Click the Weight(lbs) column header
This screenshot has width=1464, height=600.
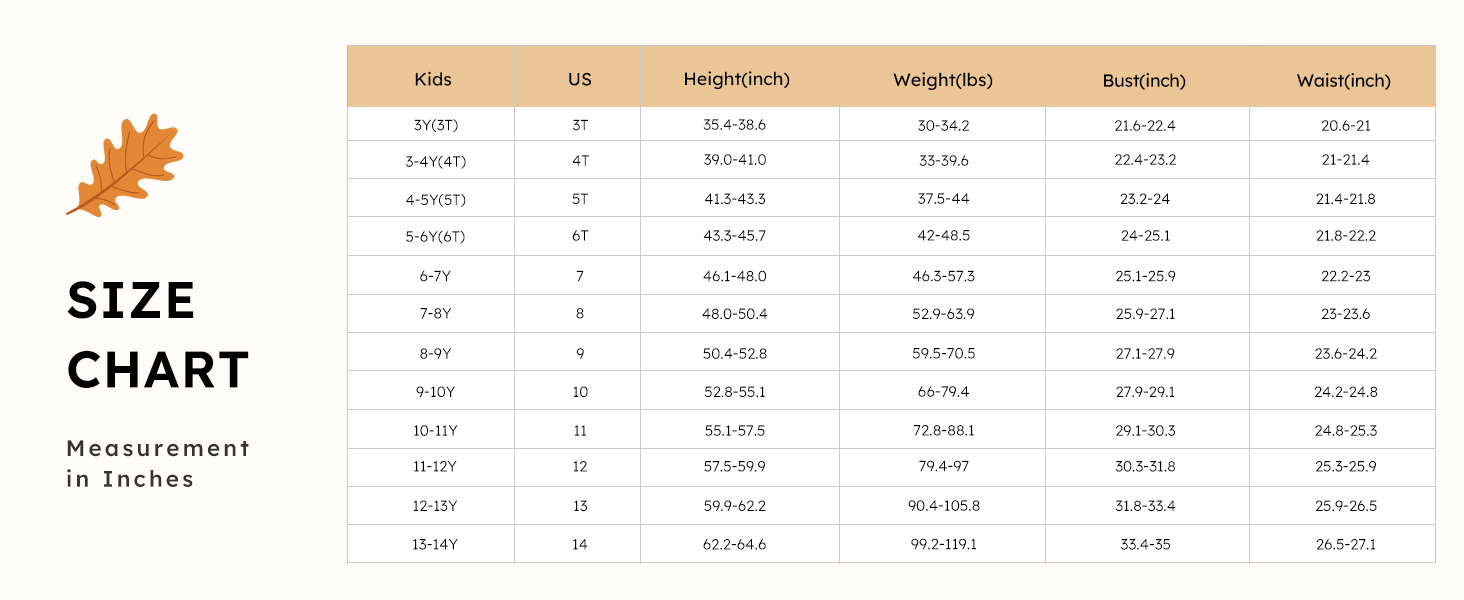click(943, 80)
